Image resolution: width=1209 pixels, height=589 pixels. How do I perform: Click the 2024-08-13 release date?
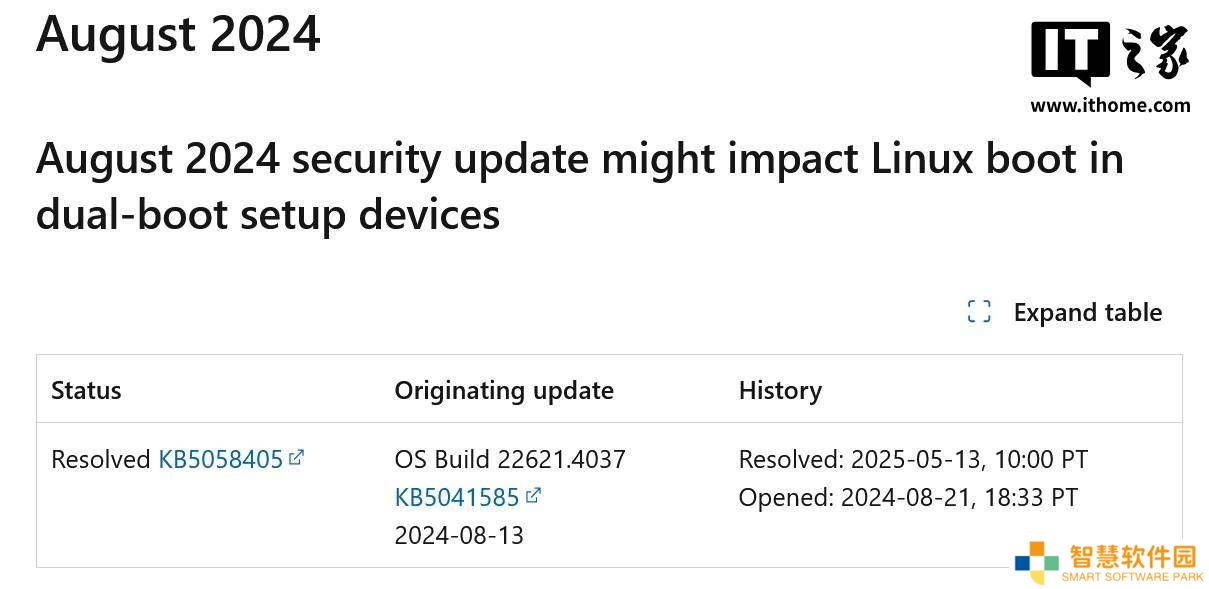[x=459, y=535]
